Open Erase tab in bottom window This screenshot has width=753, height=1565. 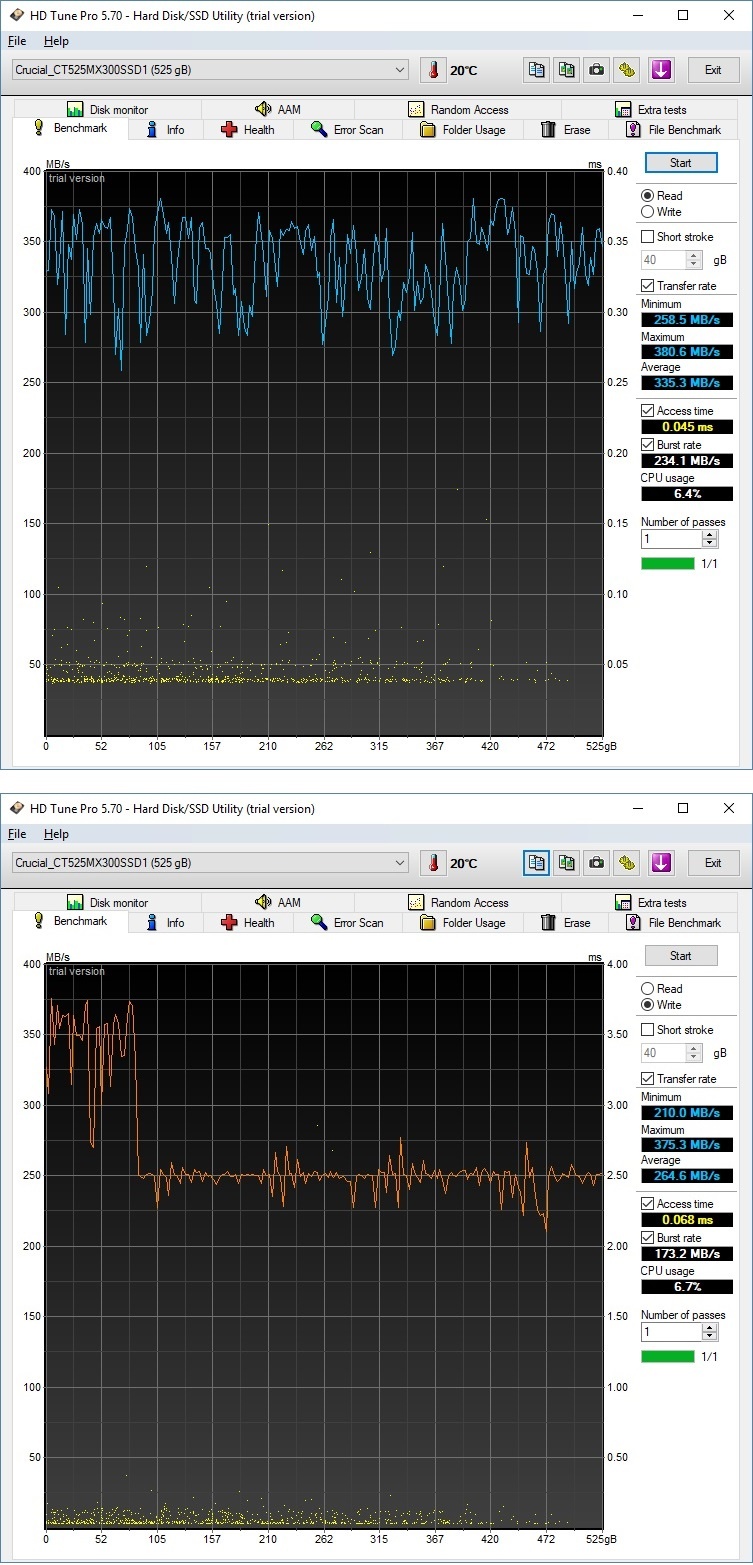(x=566, y=923)
